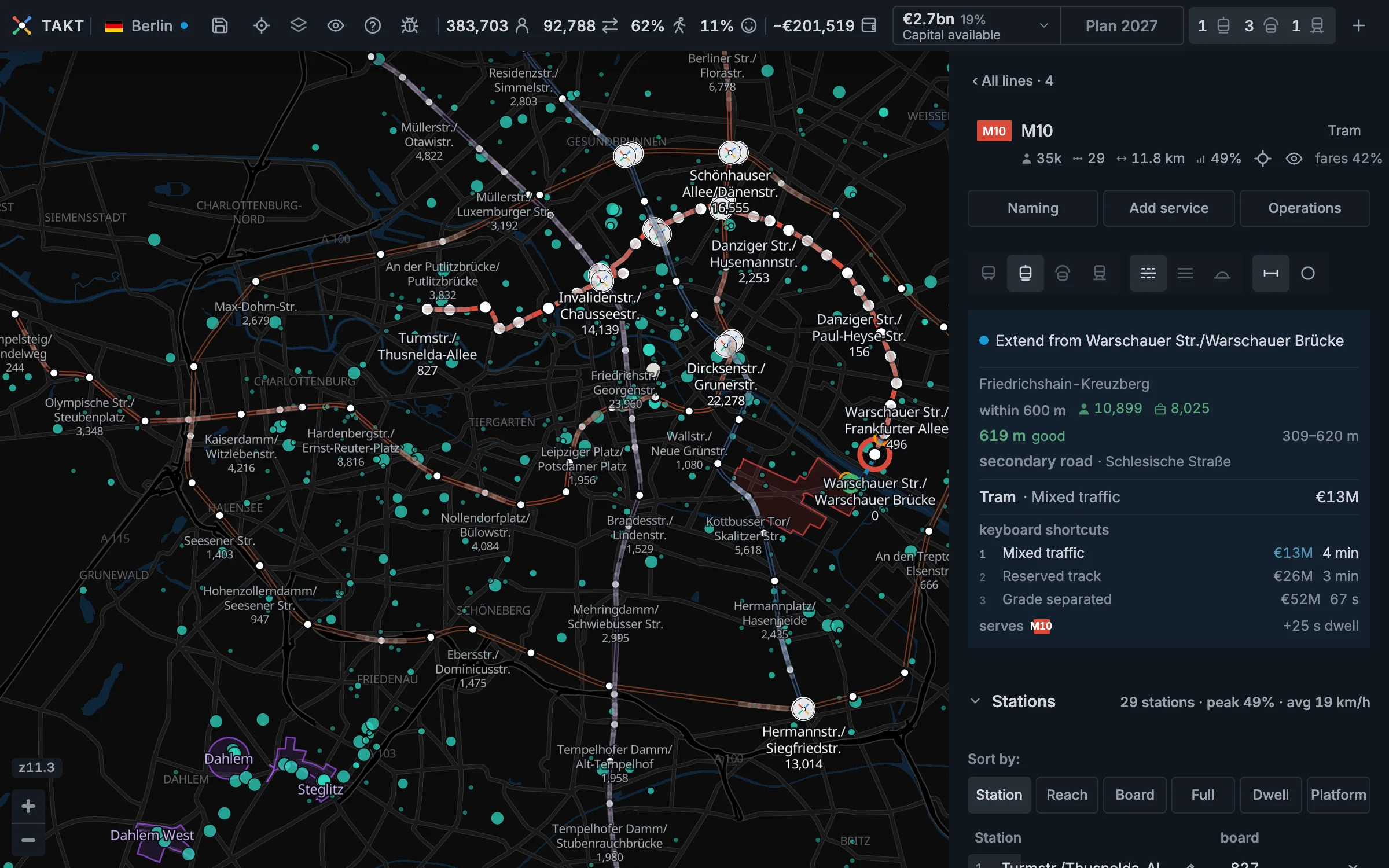Click the Naming button
The image size is (1389, 868).
1033,208
